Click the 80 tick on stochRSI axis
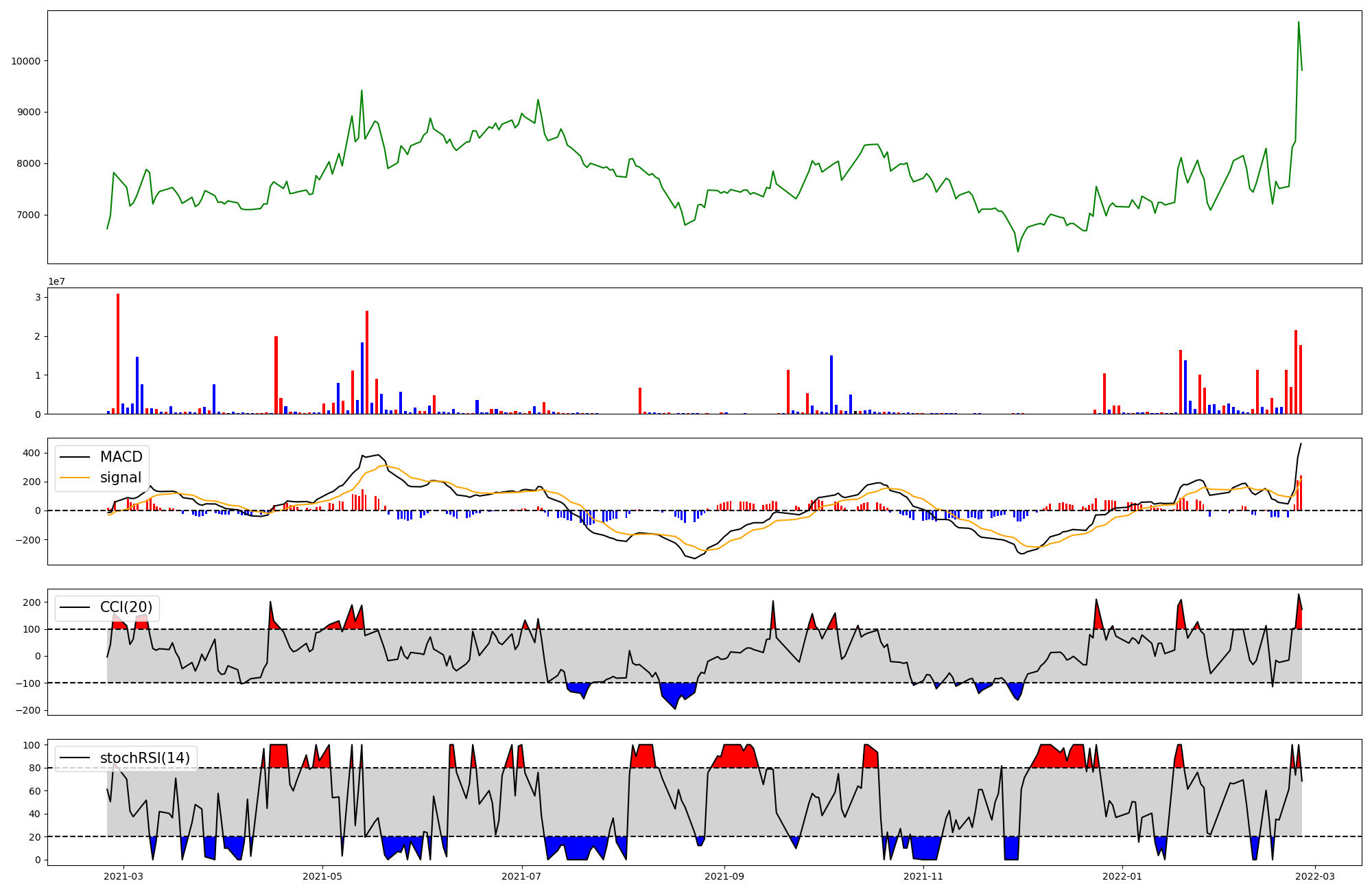The width and height of the screenshot is (1372, 892). point(35,768)
